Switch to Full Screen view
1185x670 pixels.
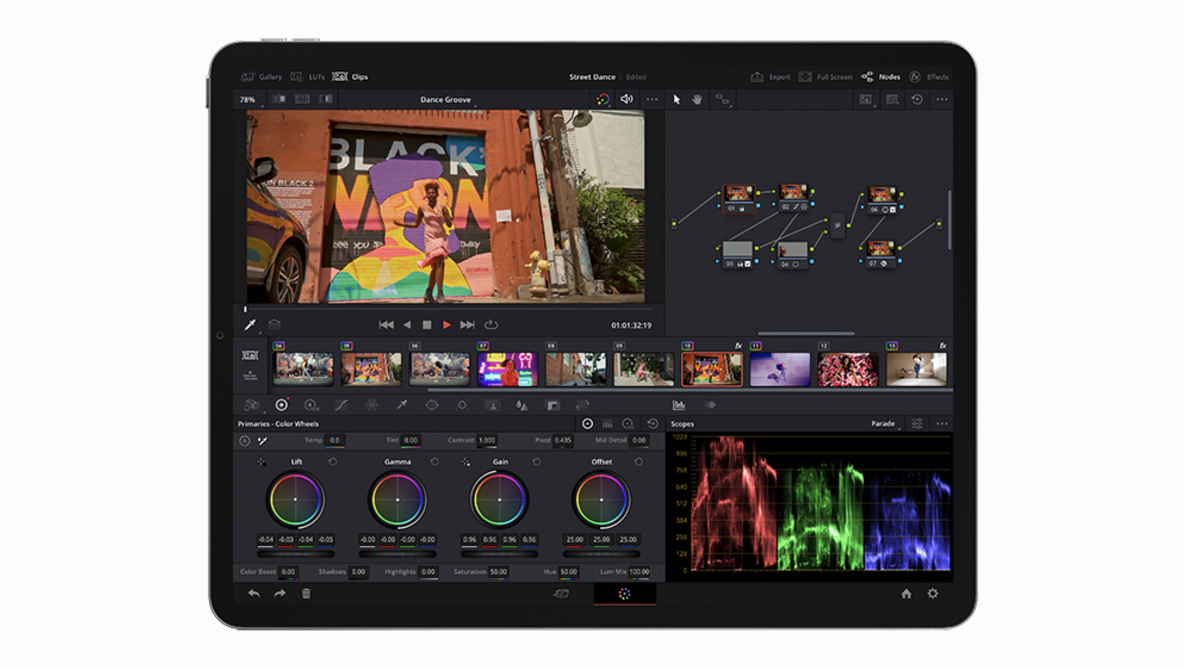[825, 77]
